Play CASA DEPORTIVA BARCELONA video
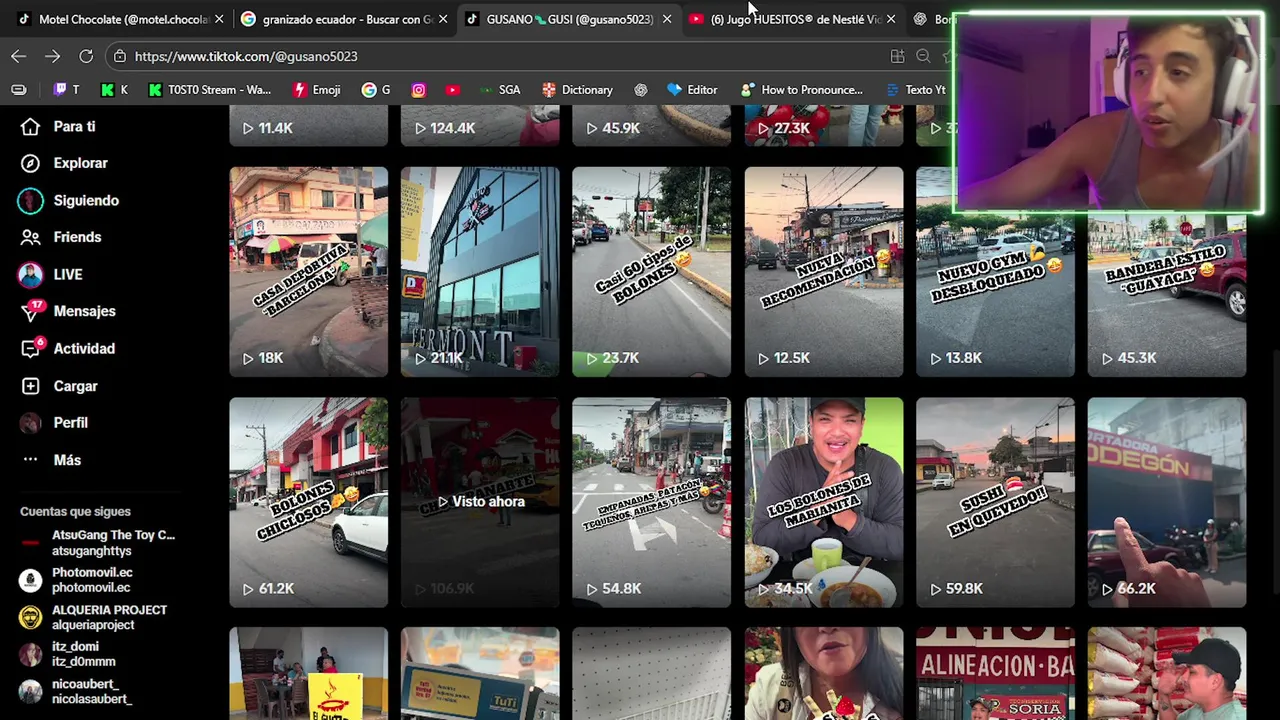The width and height of the screenshot is (1280, 720). pos(308,272)
